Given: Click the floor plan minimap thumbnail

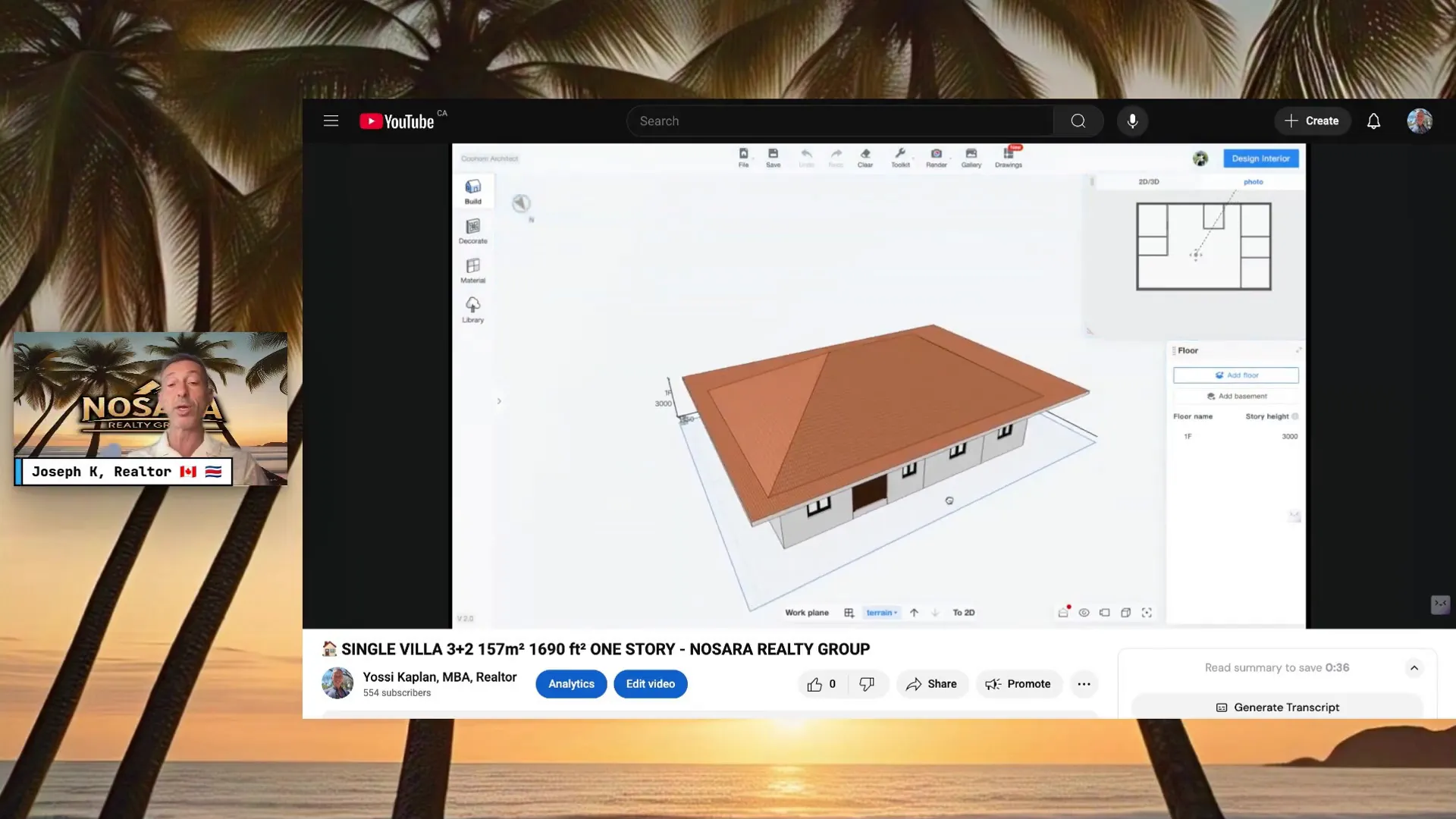Looking at the screenshot, I should pyautogui.click(x=1203, y=246).
